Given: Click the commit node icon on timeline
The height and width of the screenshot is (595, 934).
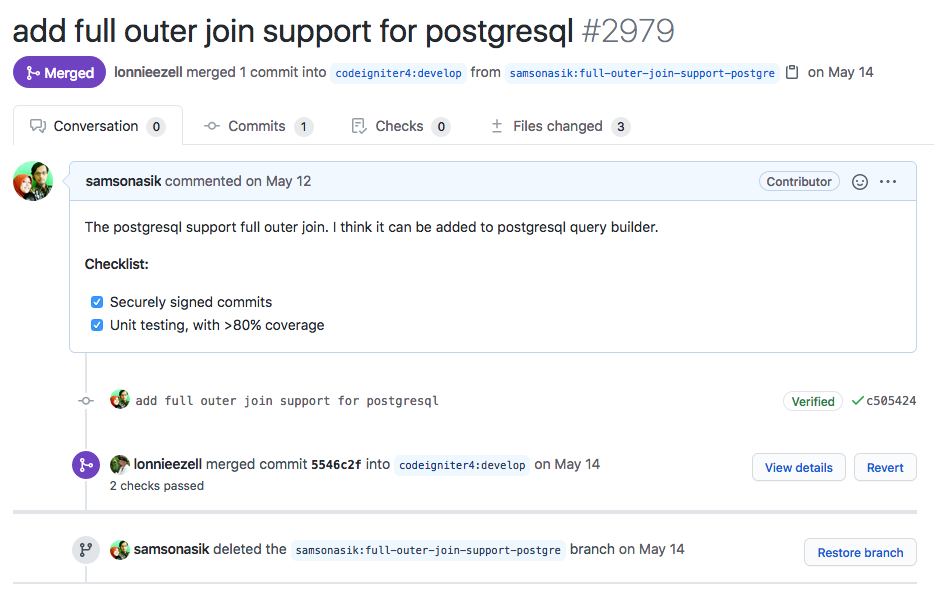Looking at the screenshot, I should click(x=86, y=401).
